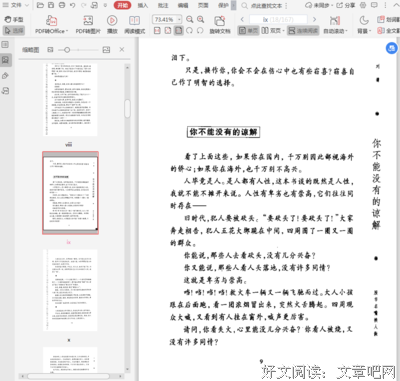
Task: Click the zoom in magnifier icon
Action: [x=200, y=19]
